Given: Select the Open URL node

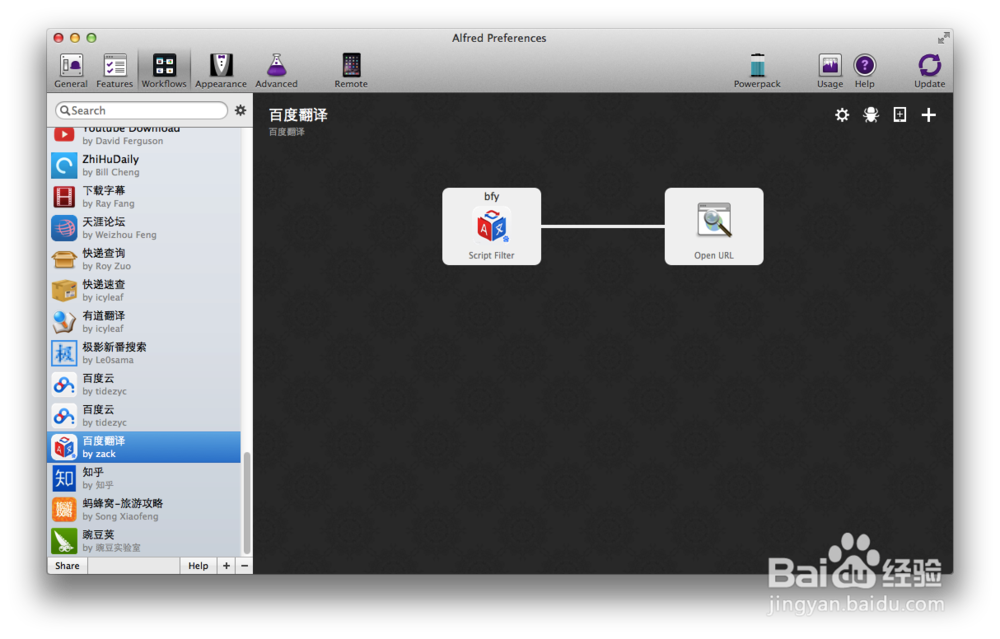Looking at the screenshot, I should point(714,226).
